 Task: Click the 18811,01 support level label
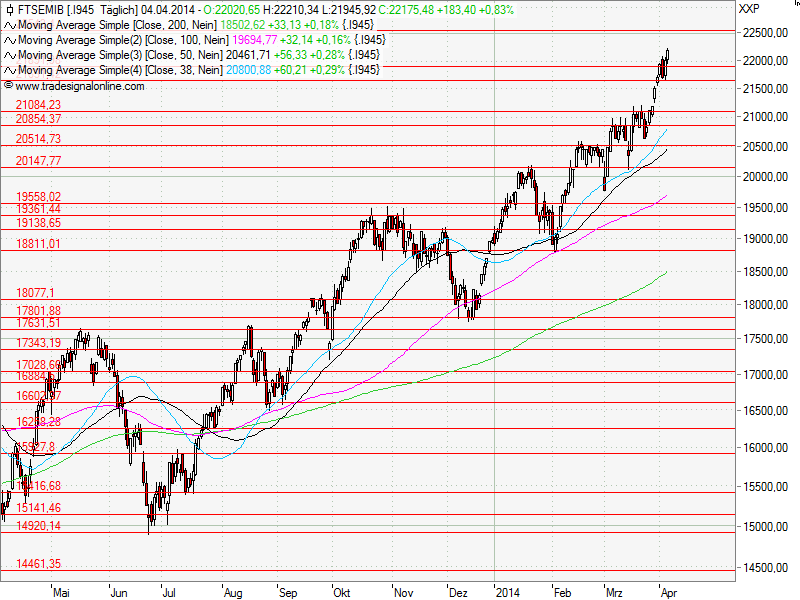tap(38, 242)
